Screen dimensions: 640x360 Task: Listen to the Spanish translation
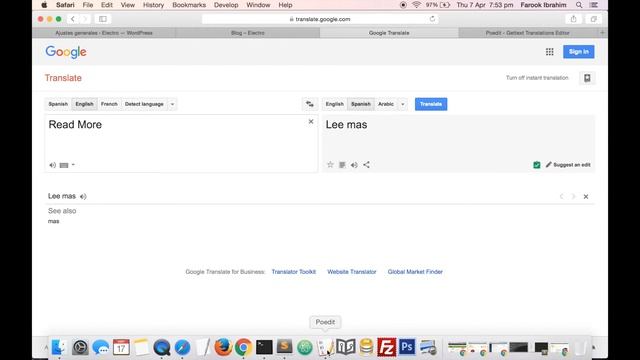354,165
